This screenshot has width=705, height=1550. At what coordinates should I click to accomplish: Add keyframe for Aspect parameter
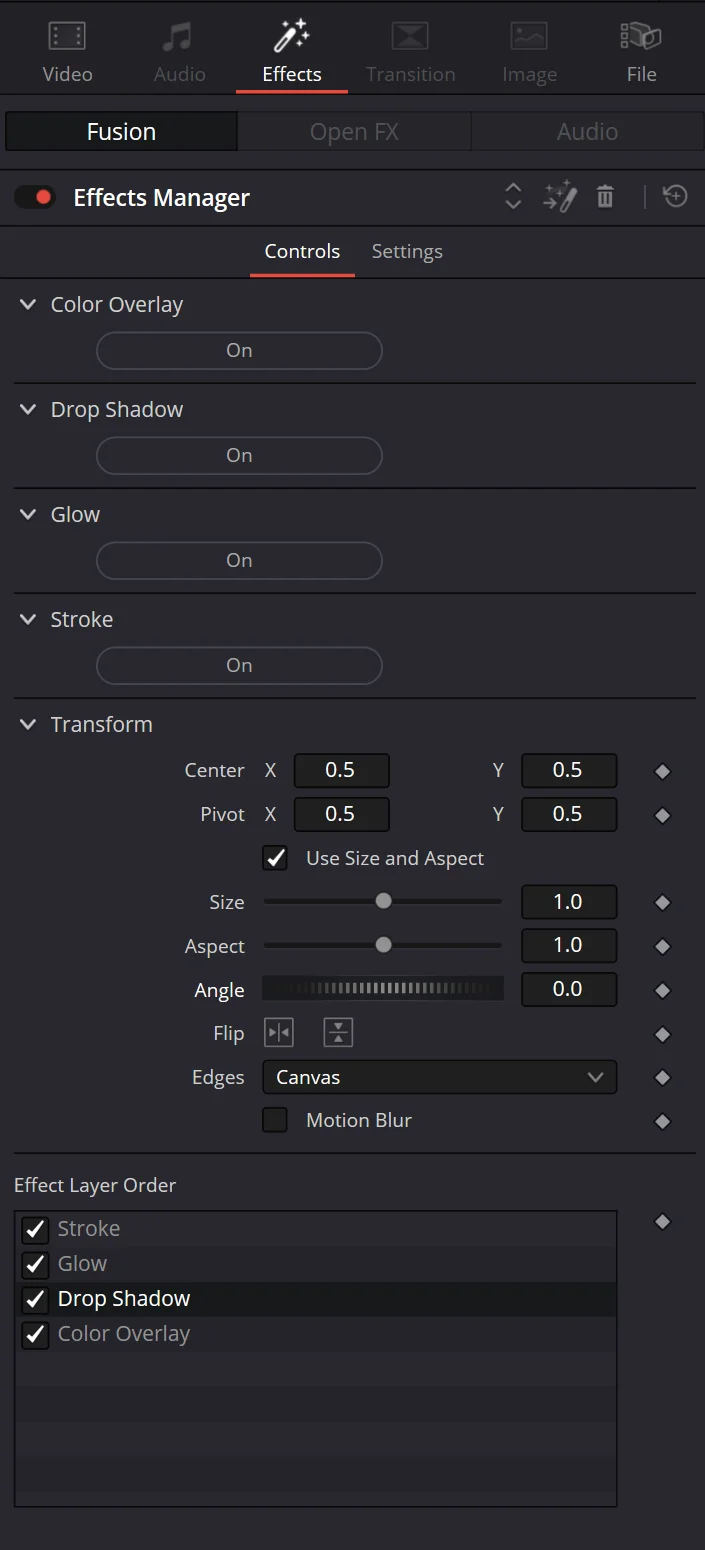pyautogui.click(x=662, y=947)
